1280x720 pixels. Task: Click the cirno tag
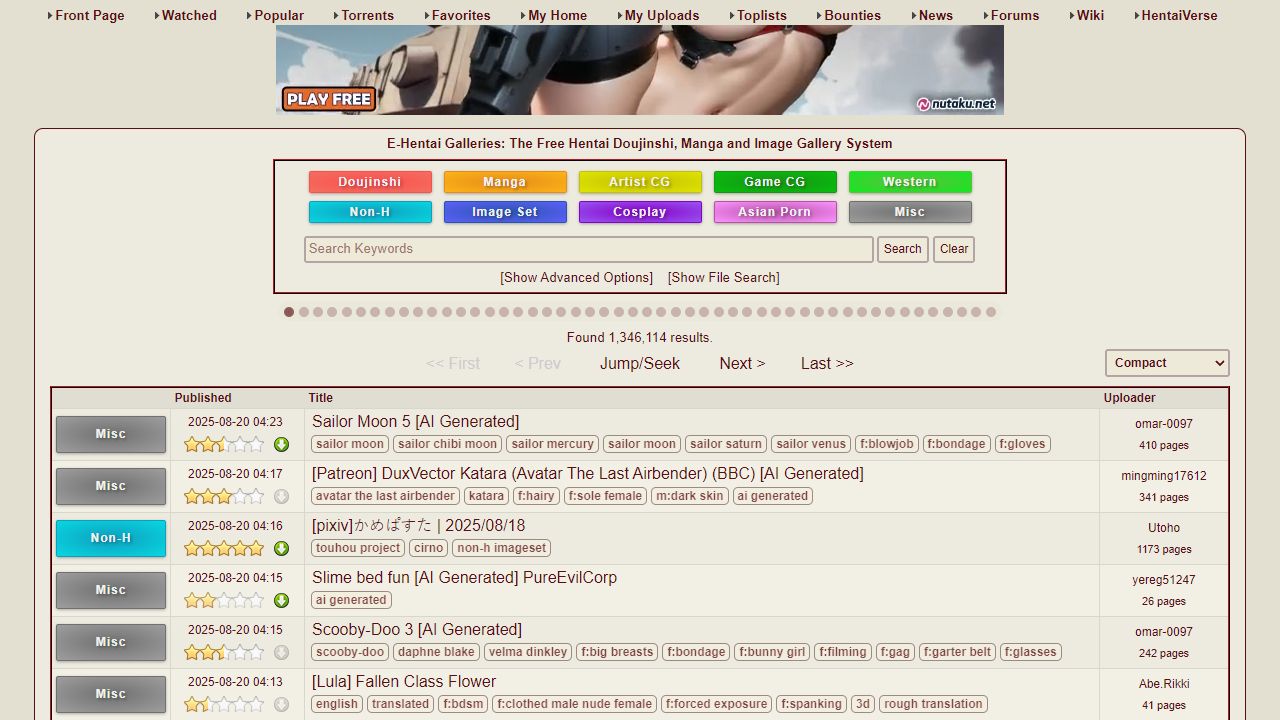(429, 548)
